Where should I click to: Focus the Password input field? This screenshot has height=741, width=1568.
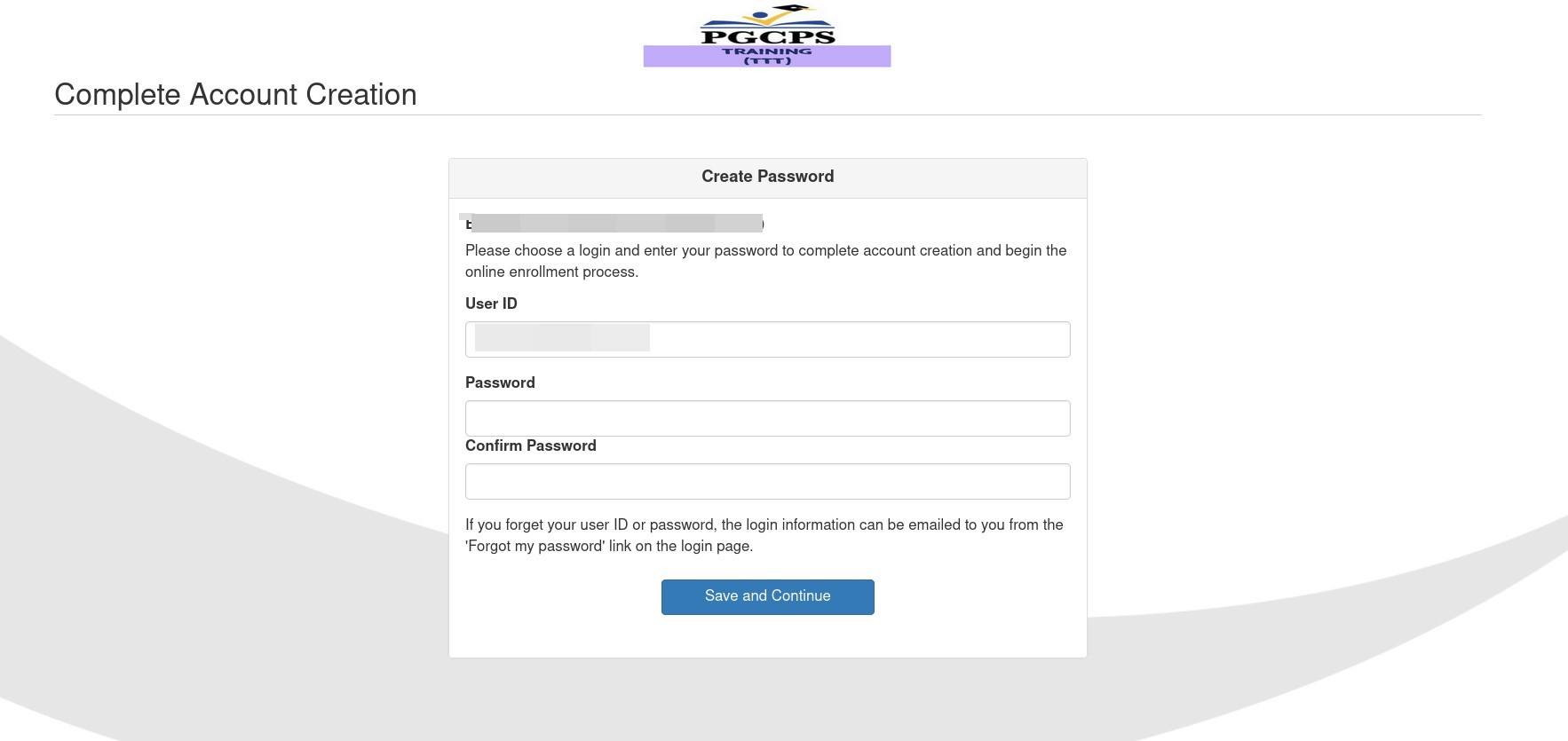pyautogui.click(x=767, y=418)
